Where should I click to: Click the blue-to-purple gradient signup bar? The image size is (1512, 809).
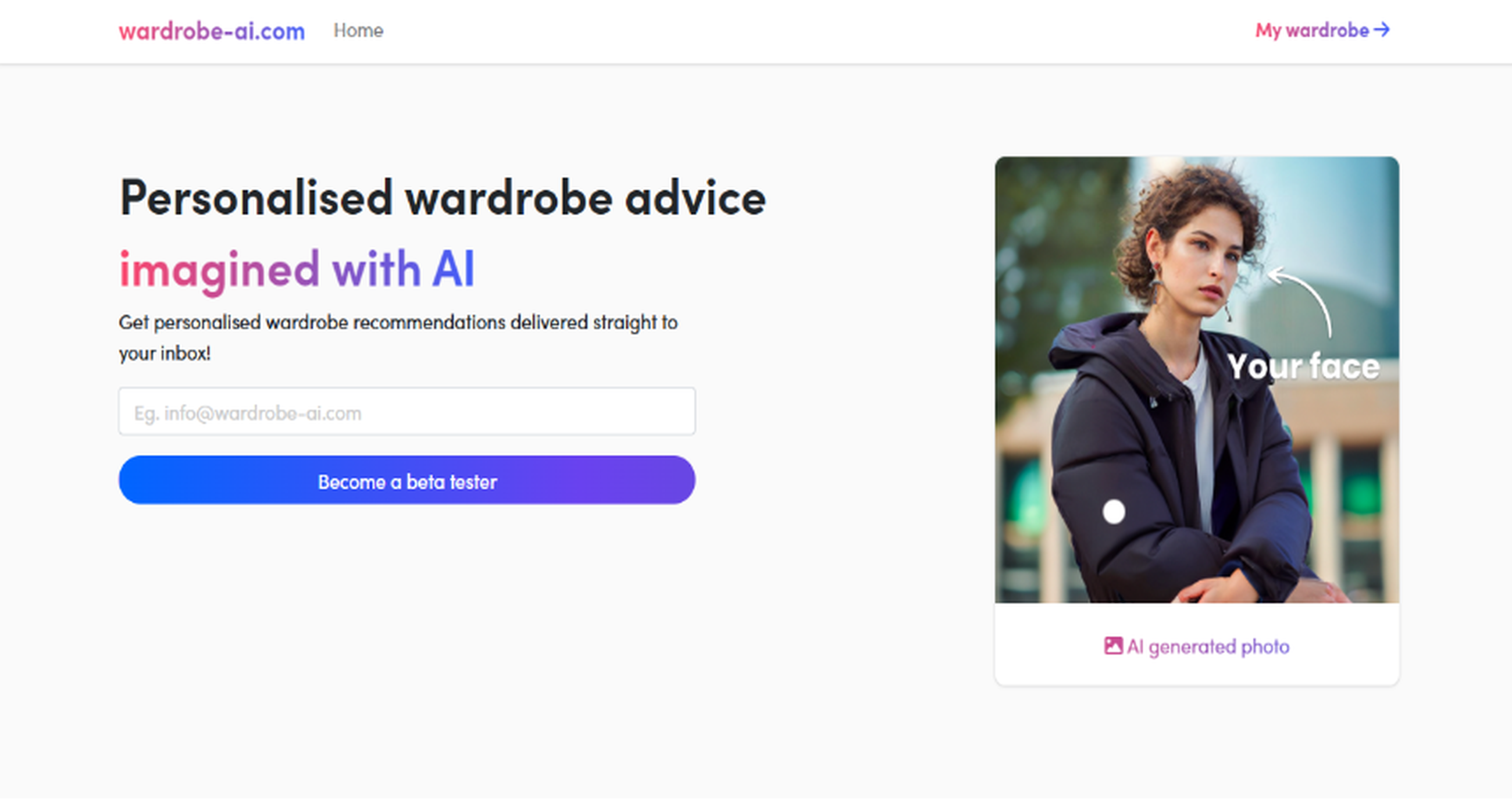coord(406,482)
